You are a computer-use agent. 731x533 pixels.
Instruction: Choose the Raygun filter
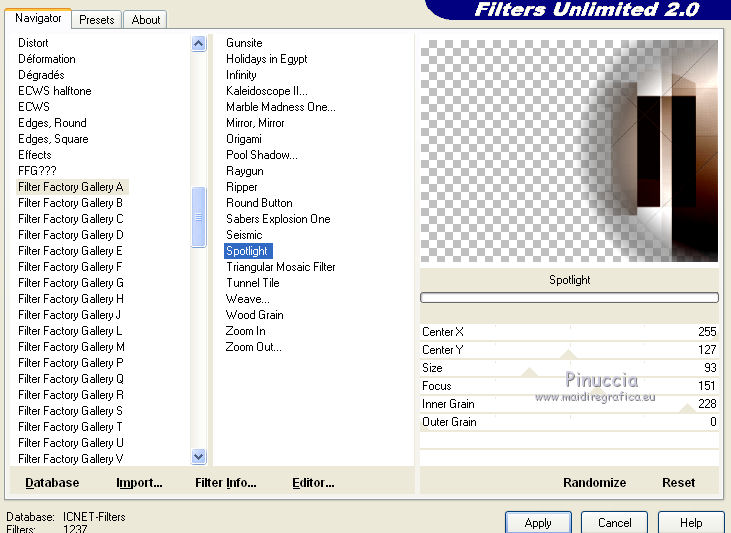pos(244,171)
